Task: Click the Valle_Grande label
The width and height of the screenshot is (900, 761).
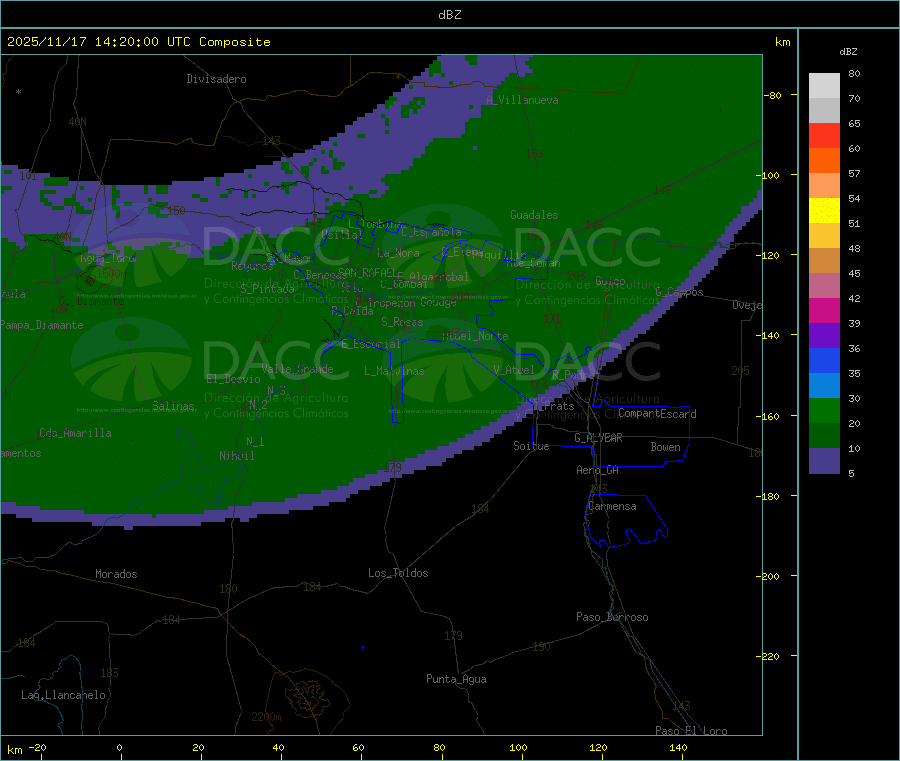Action: [297, 369]
